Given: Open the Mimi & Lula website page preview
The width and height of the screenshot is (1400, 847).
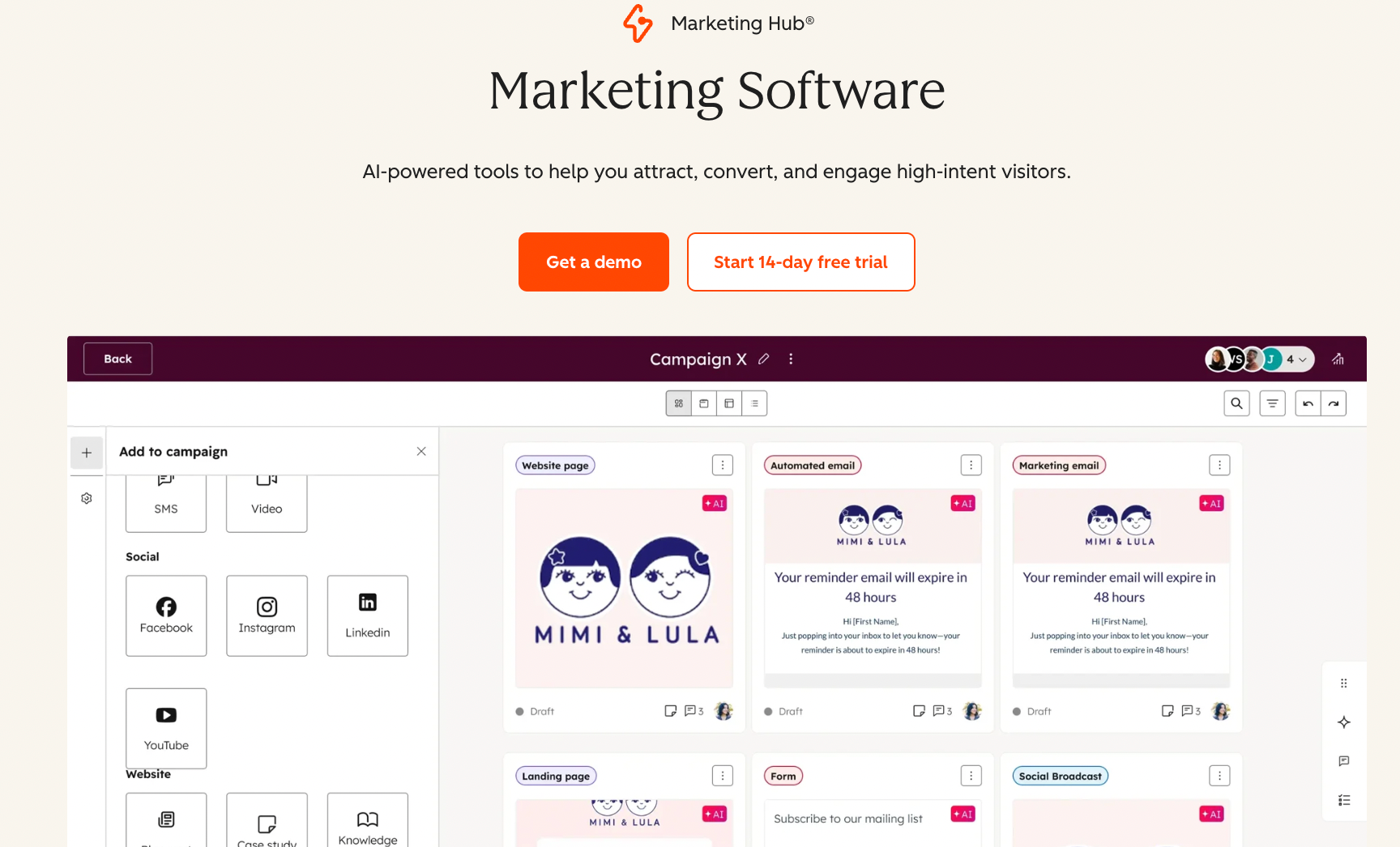Looking at the screenshot, I should pos(625,588).
